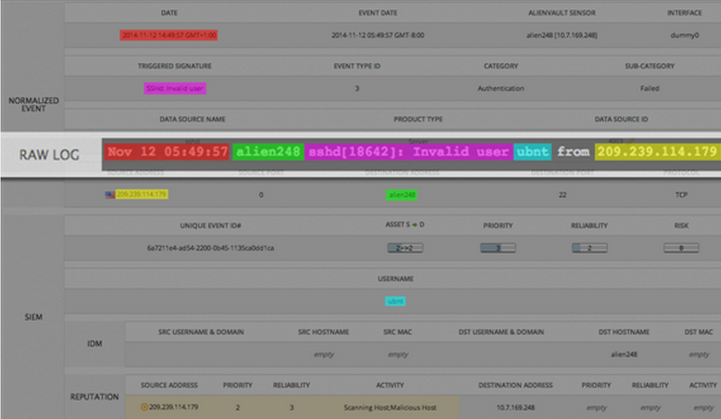
Task: Click source port value 0
Action: coord(261,195)
